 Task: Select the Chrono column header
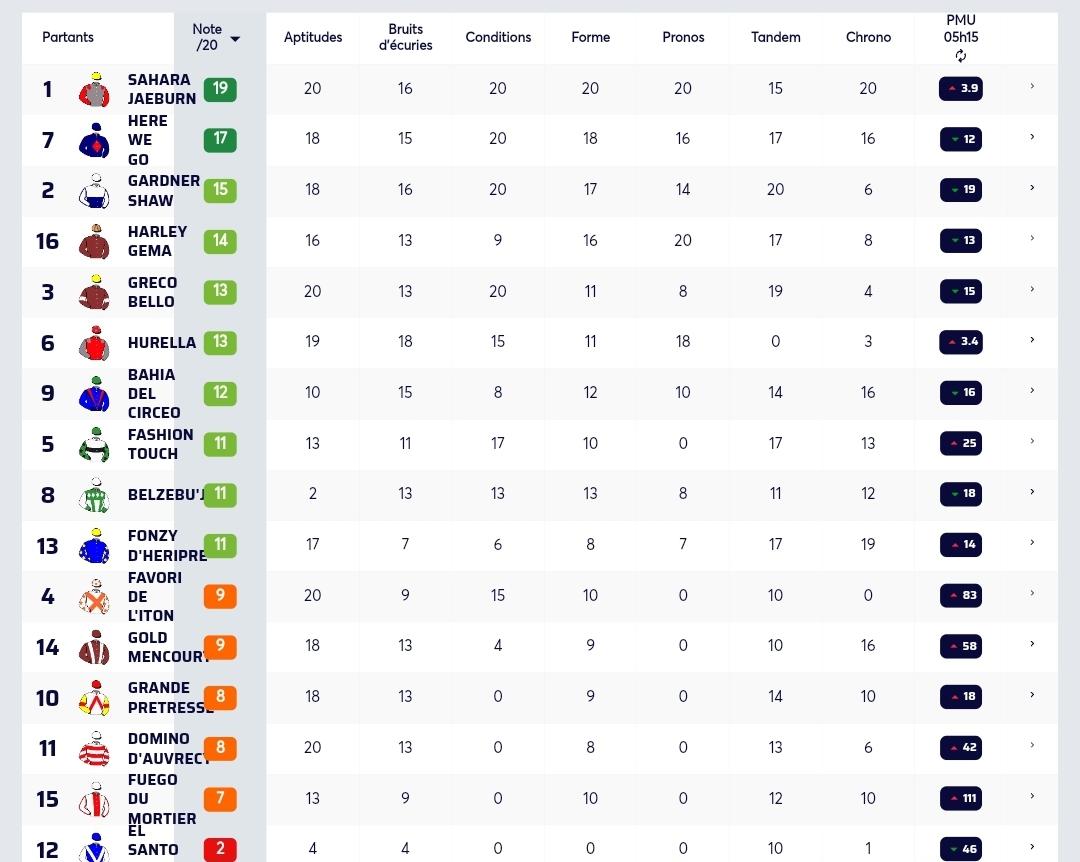[868, 37]
